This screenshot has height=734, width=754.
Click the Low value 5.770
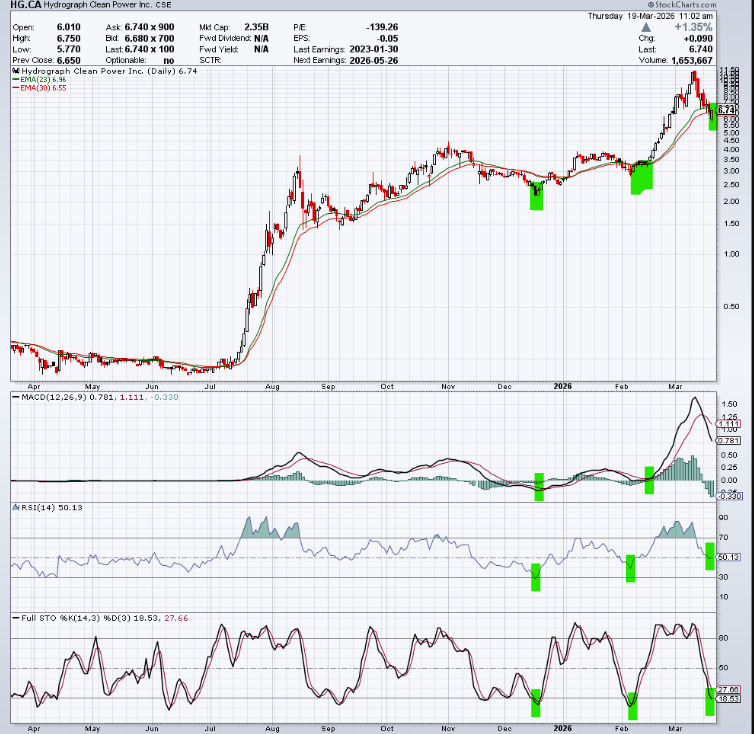coord(69,49)
